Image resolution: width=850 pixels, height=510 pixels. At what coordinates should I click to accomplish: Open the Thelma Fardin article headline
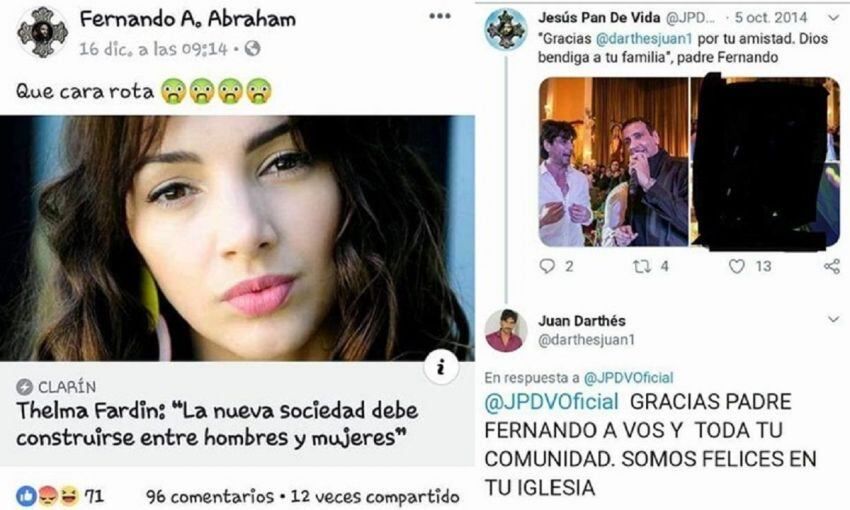click(217, 424)
